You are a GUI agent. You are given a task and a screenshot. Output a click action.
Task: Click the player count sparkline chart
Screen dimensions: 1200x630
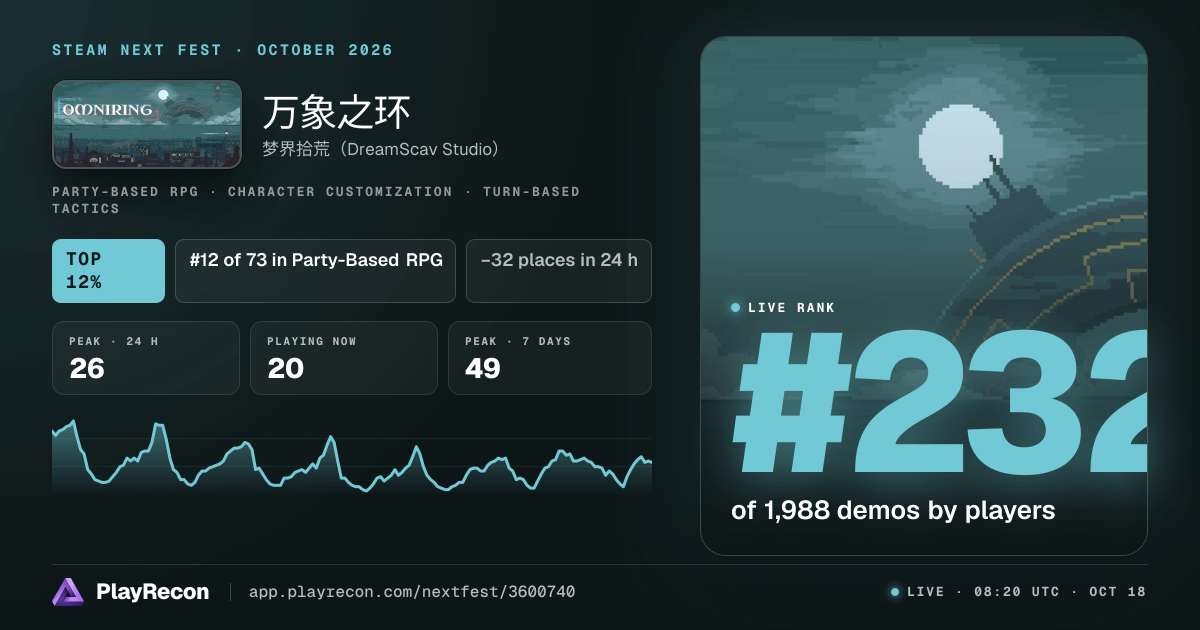[x=352, y=456]
